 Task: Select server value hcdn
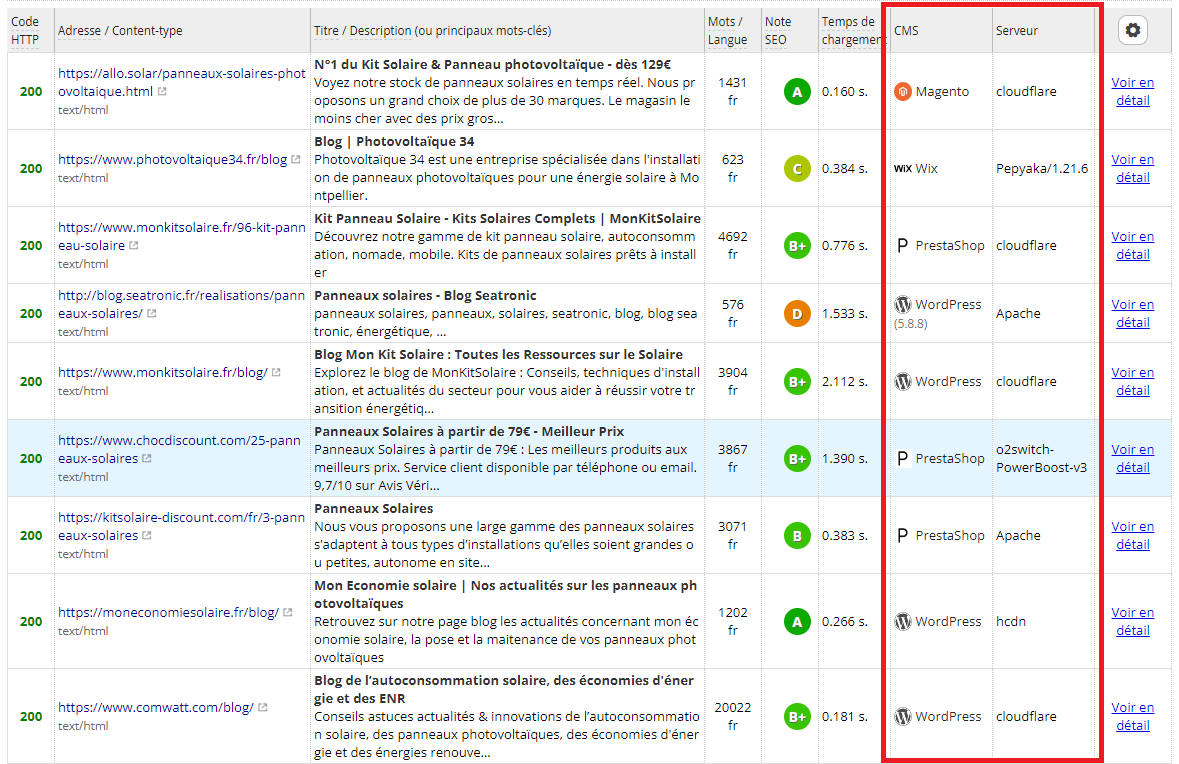1011,621
